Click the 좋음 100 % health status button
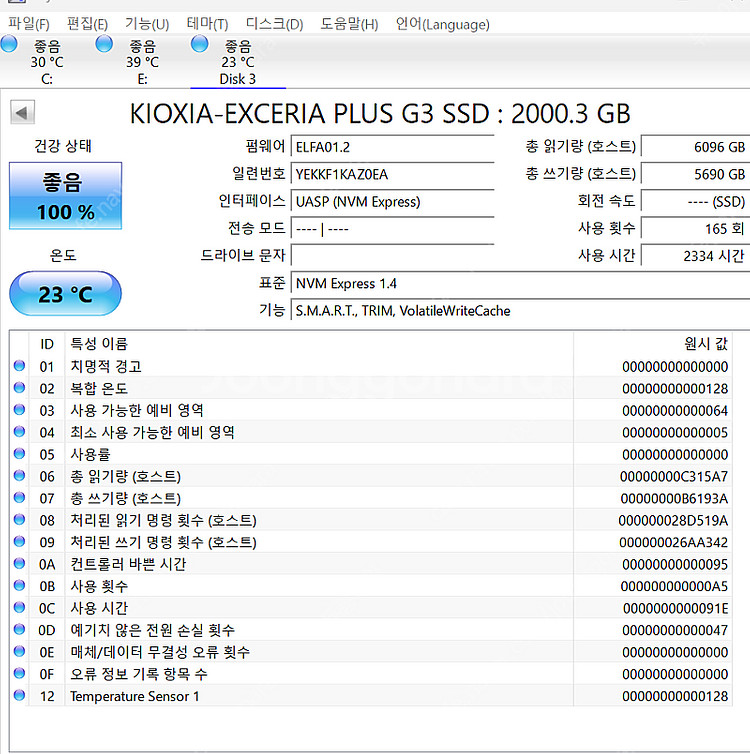 pyautogui.click(x=65, y=196)
